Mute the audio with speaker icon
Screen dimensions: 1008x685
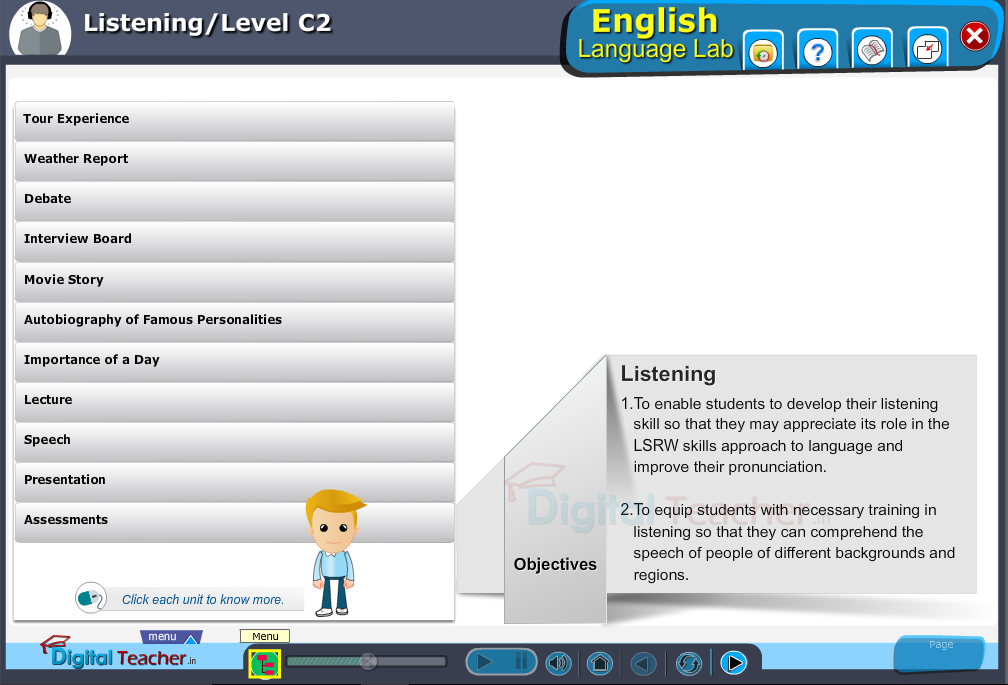558,662
